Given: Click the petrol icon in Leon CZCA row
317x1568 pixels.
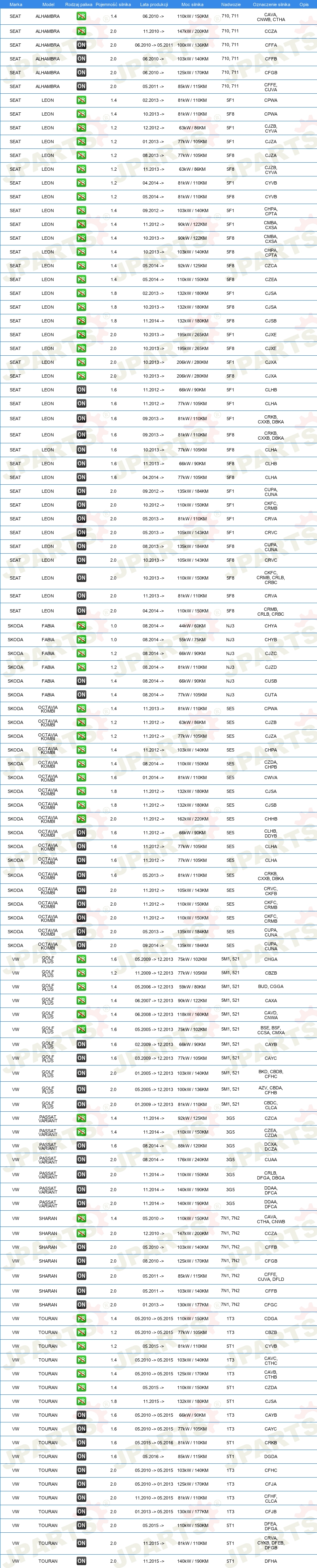Looking at the screenshot, I should pyautogui.click(x=81, y=265).
